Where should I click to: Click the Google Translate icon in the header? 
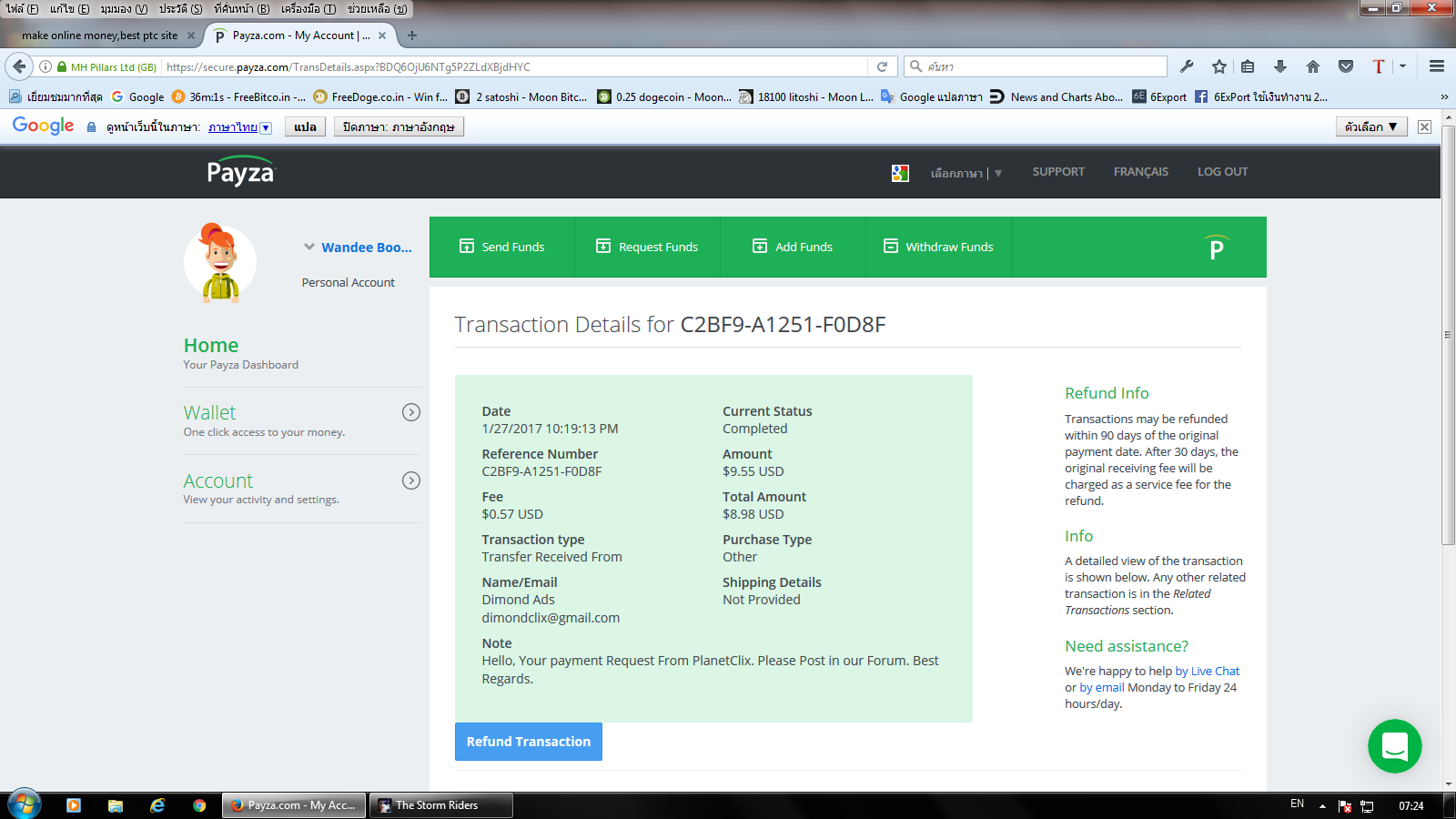click(900, 173)
